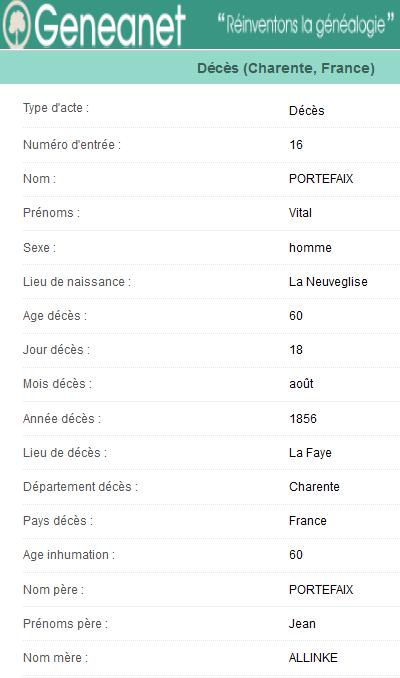The image size is (400, 678).
Task: Click the Age décès value 60
Action: point(296,316)
